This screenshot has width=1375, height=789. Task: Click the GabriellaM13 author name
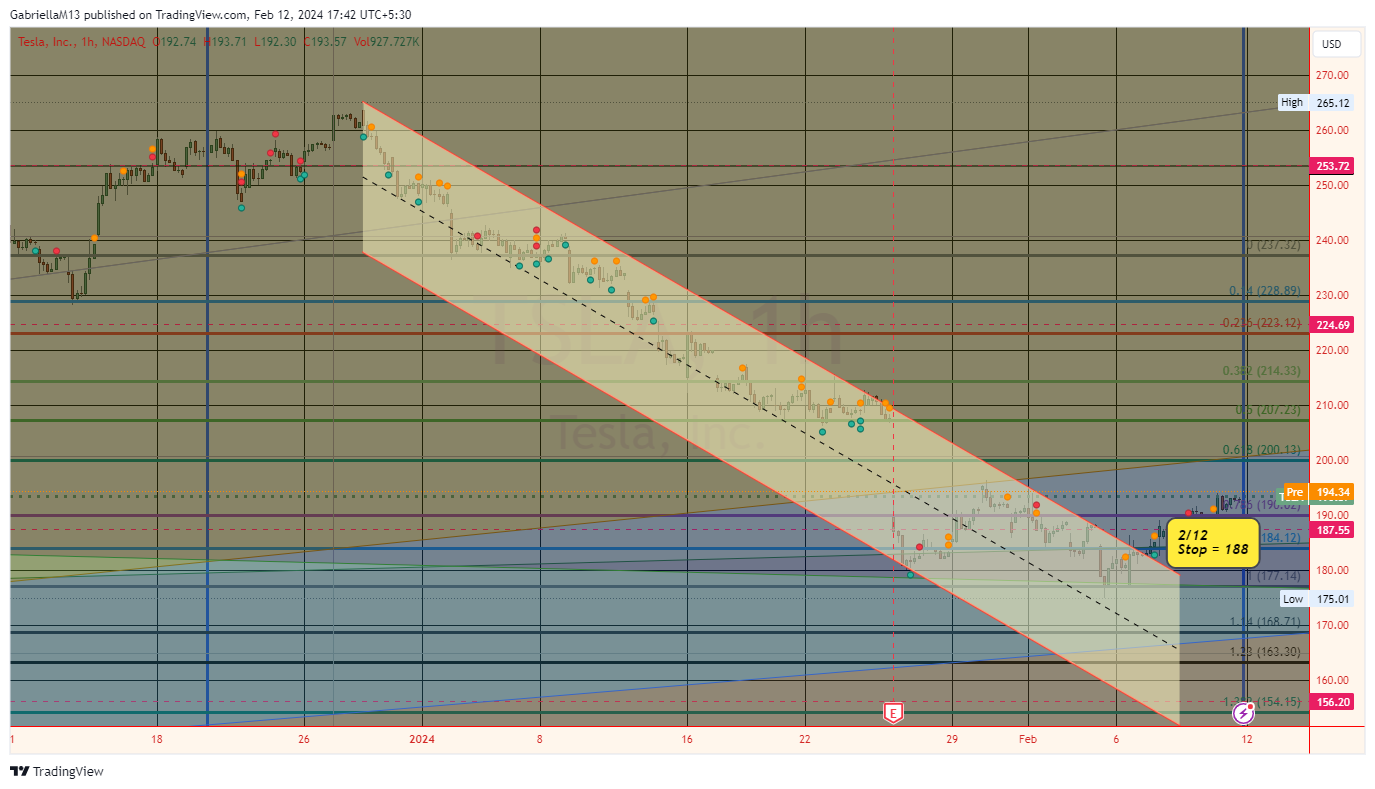click(x=47, y=15)
